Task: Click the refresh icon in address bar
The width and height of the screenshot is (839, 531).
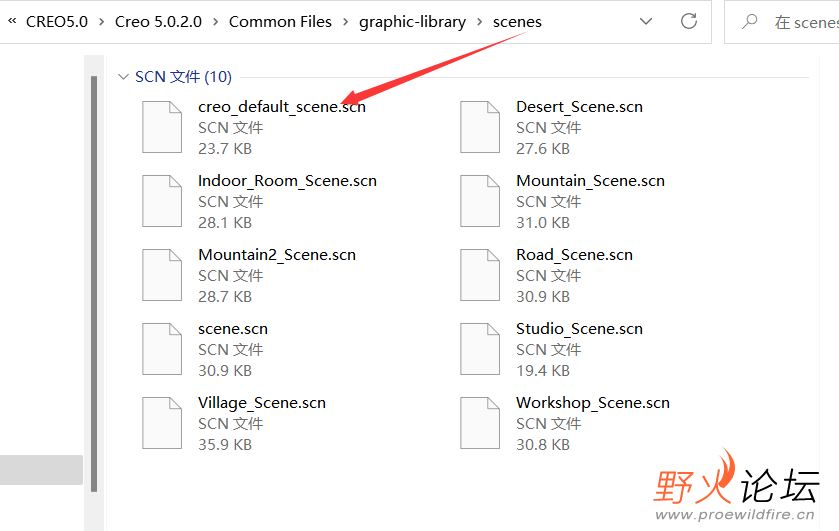Action: [x=689, y=21]
